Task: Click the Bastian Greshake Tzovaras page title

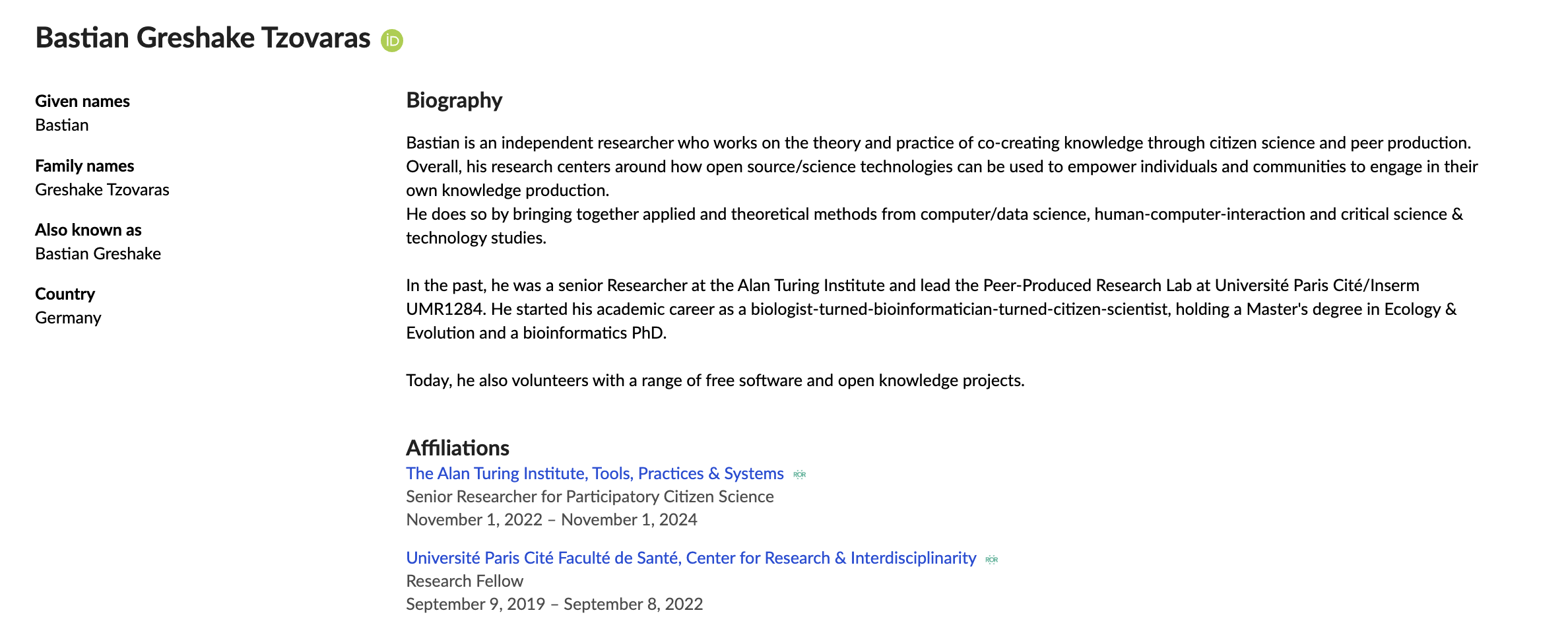Action: 203,38
